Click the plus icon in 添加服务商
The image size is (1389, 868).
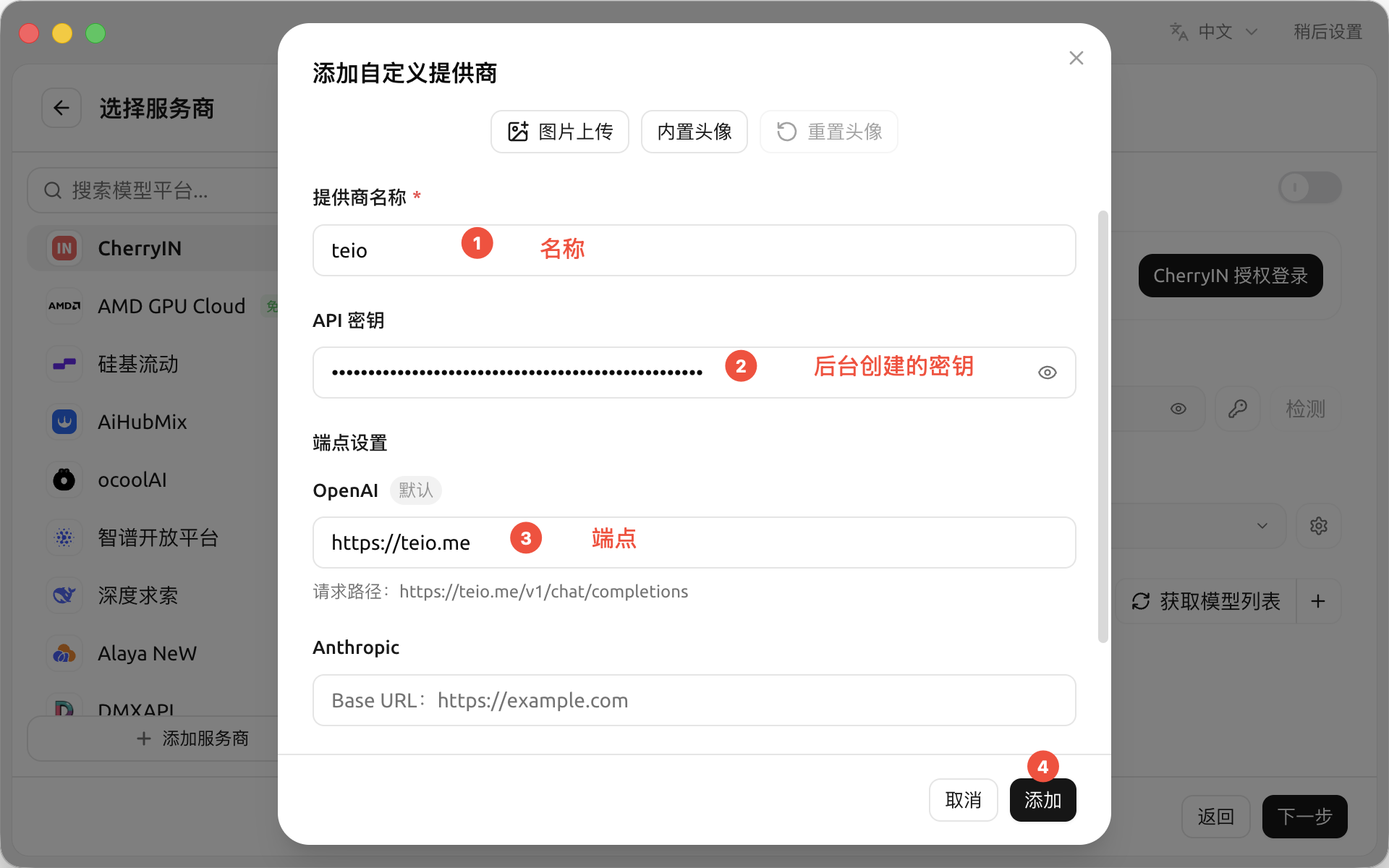click(144, 739)
